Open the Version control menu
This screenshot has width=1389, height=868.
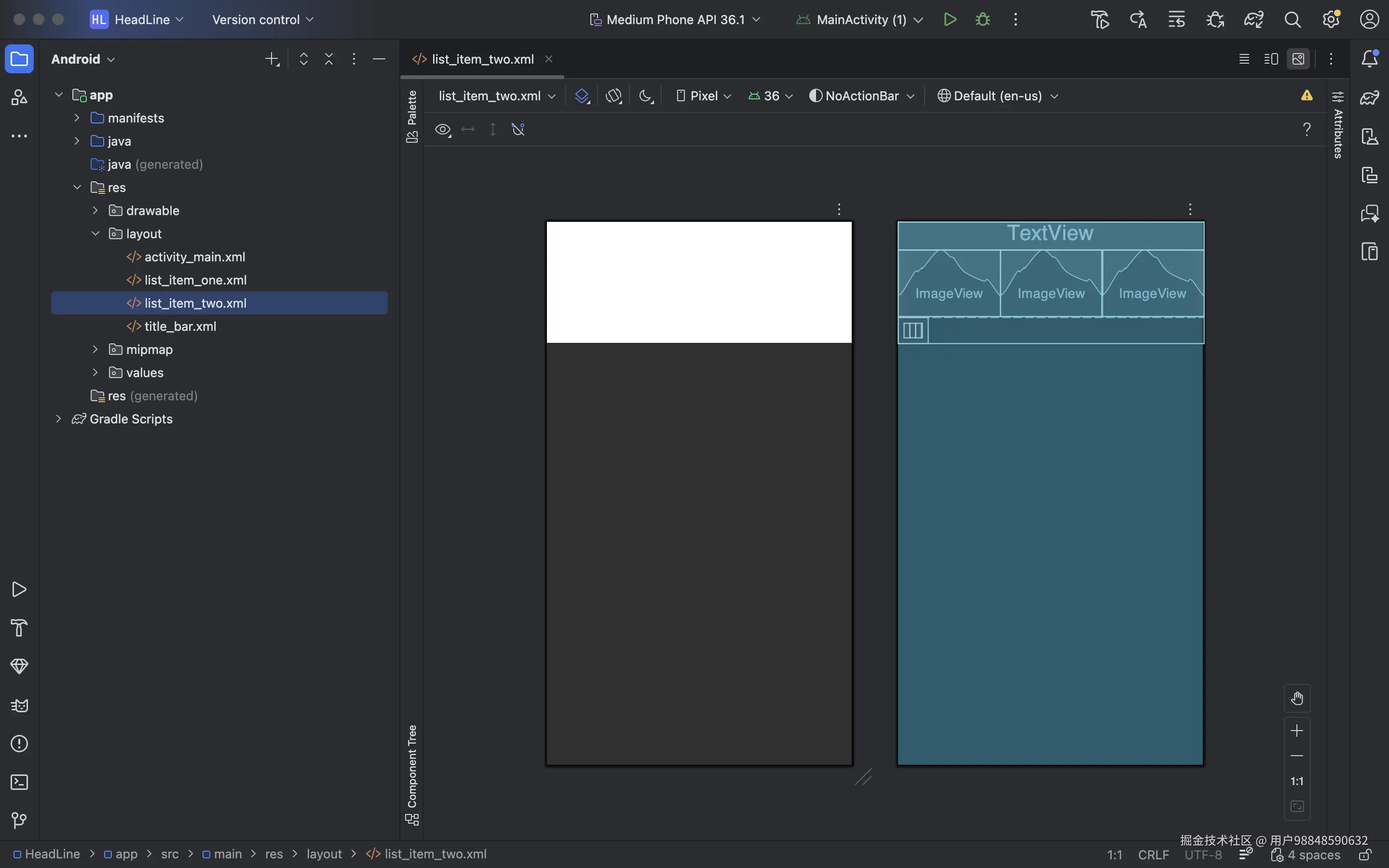(x=262, y=19)
